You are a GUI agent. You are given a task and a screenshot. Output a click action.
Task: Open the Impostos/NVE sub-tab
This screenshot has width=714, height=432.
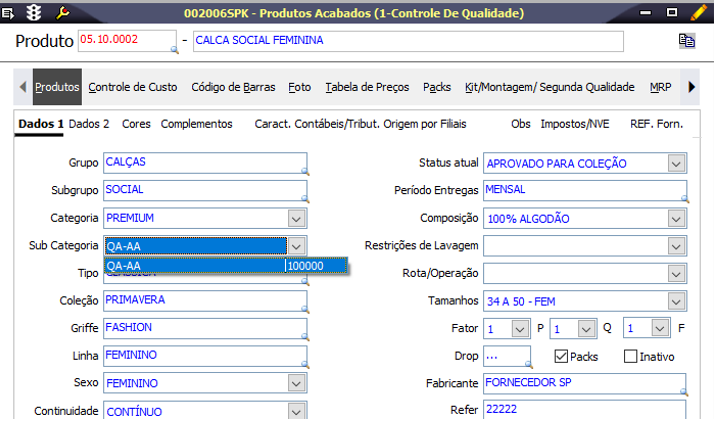click(x=575, y=124)
